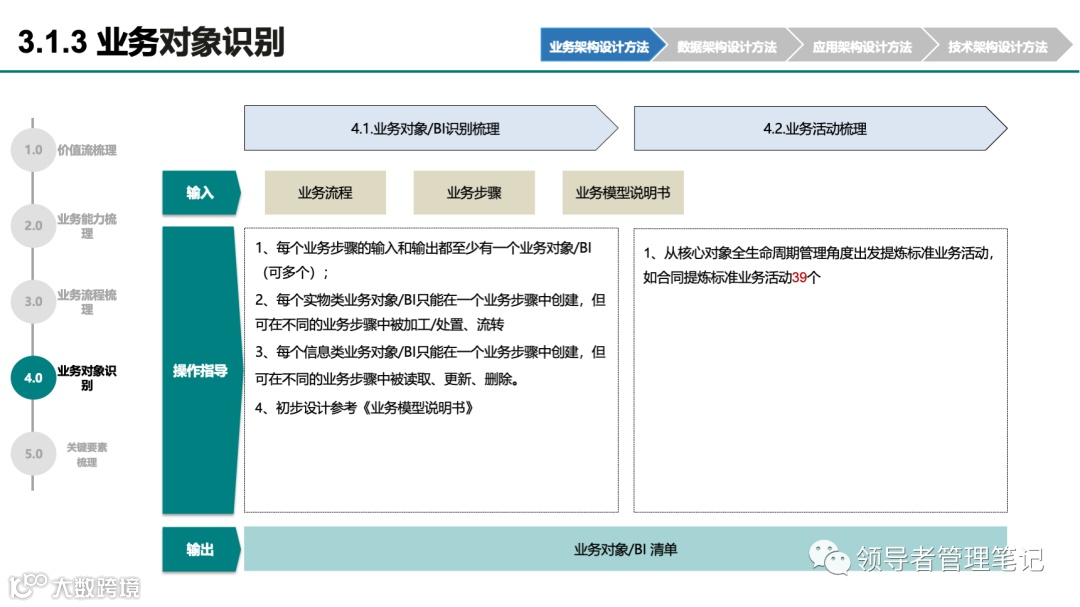Click step circle 2.0
Viewport: 1080px width, 607px height.
33,225
